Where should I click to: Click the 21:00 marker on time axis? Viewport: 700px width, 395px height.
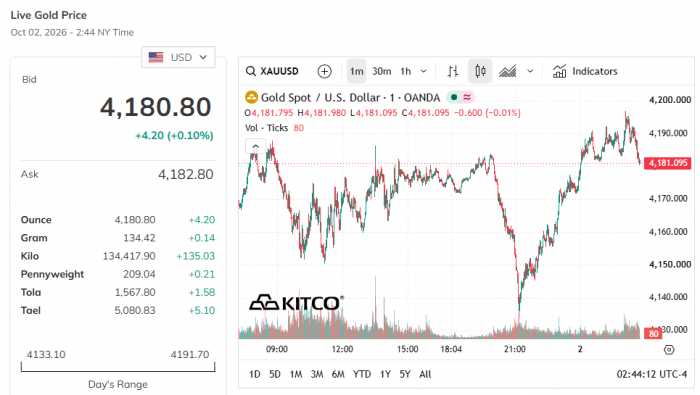(x=515, y=349)
